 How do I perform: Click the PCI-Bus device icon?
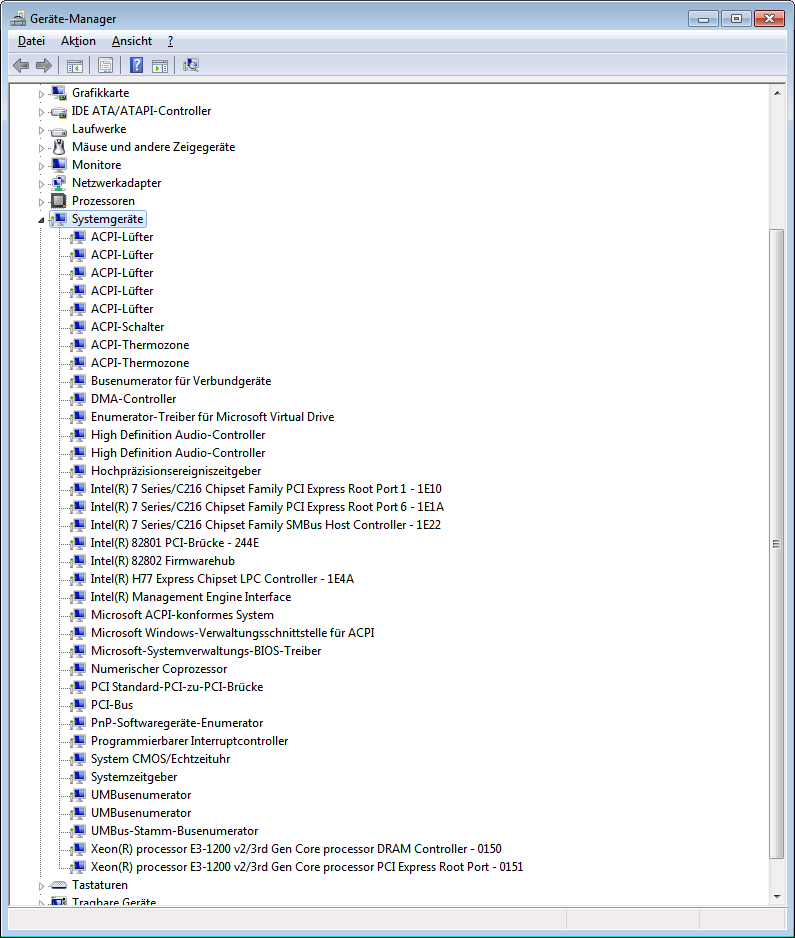tap(78, 705)
